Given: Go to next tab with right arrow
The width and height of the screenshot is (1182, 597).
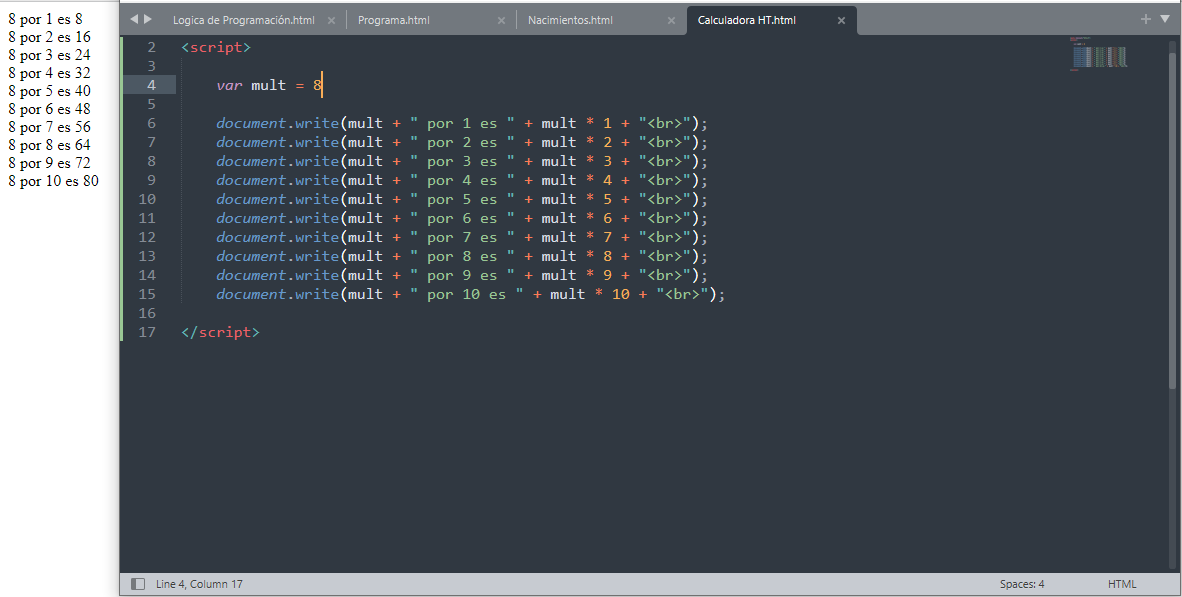Looking at the screenshot, I should [x=148, y=19].
